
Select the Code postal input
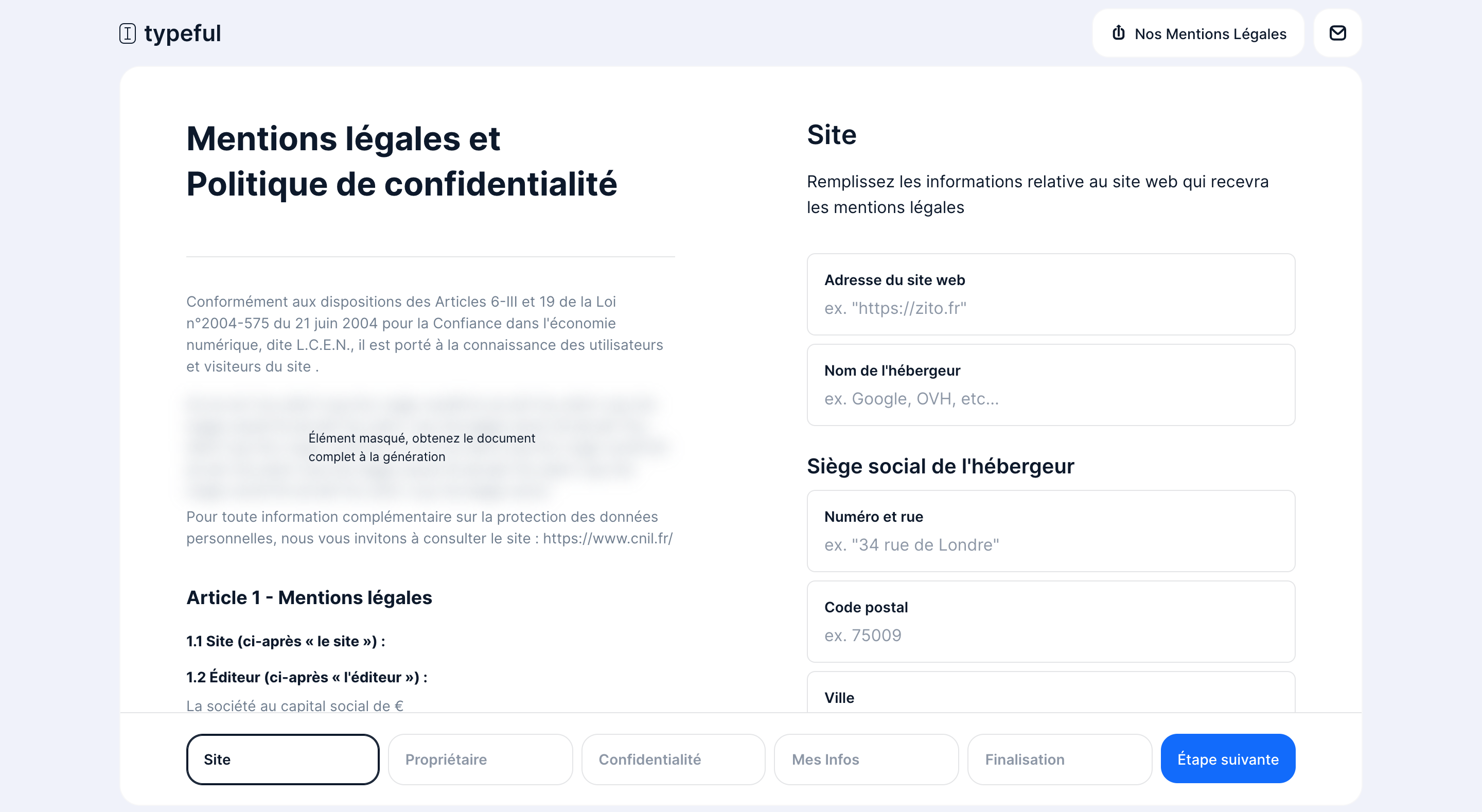click(1050, 635)
